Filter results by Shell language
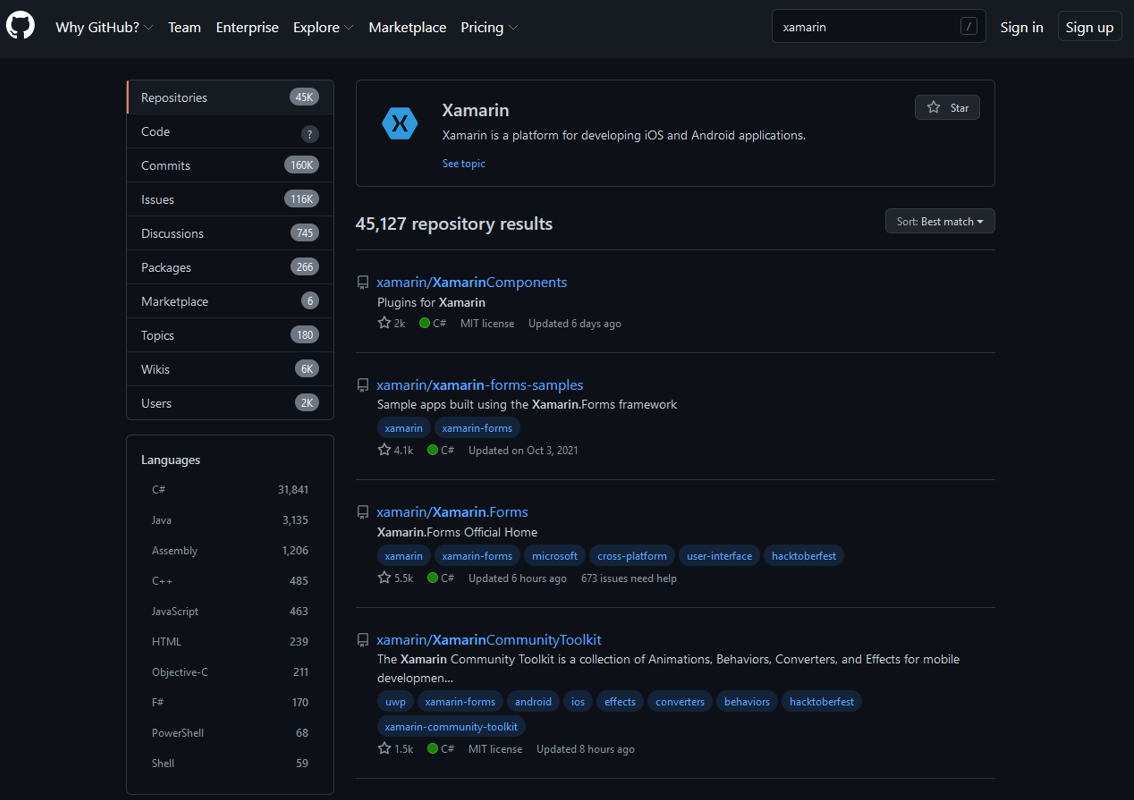 point(230,763)
